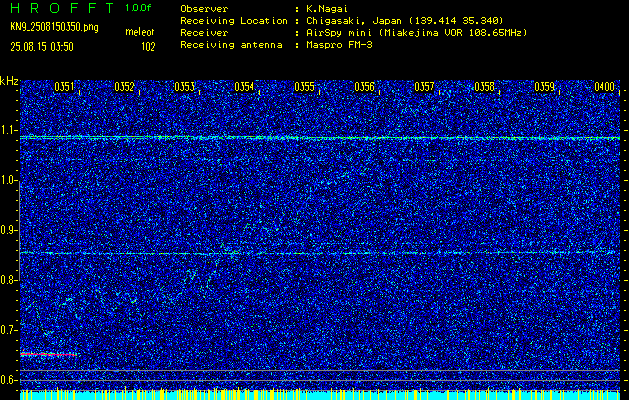
Task: Click the version label 1.00f
Action: coord(138,8)
